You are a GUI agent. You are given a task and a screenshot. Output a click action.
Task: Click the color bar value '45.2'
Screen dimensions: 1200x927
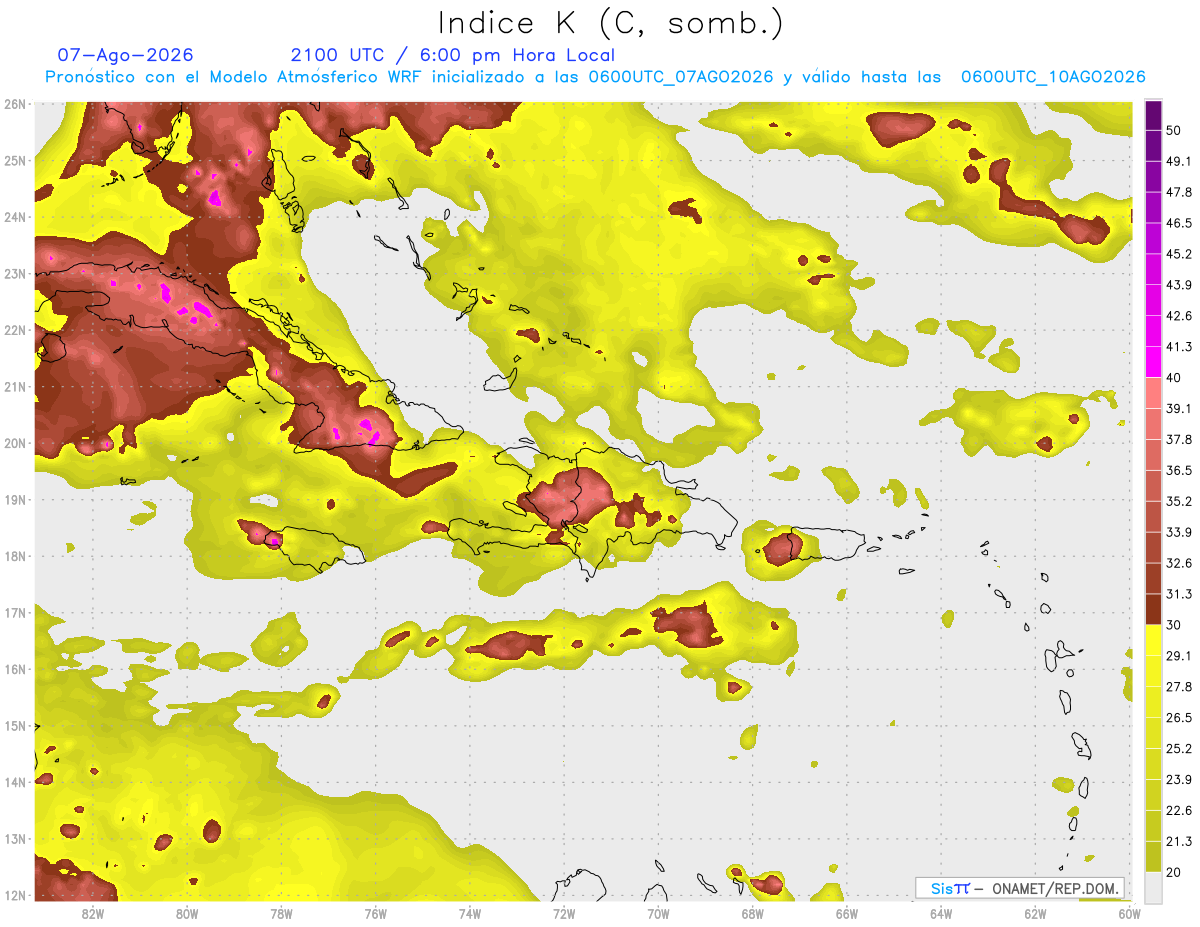tap(1179, 254)
